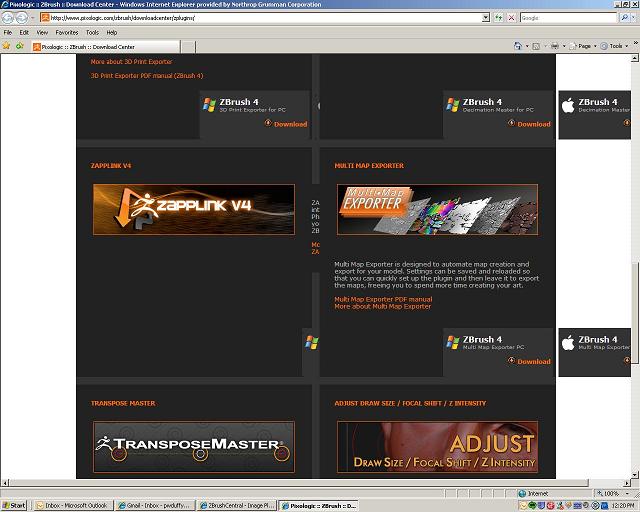The height and width of the screenshot is (512, 640).
Task: Click the browser Forward arrow button
Action: coord(22,18)
